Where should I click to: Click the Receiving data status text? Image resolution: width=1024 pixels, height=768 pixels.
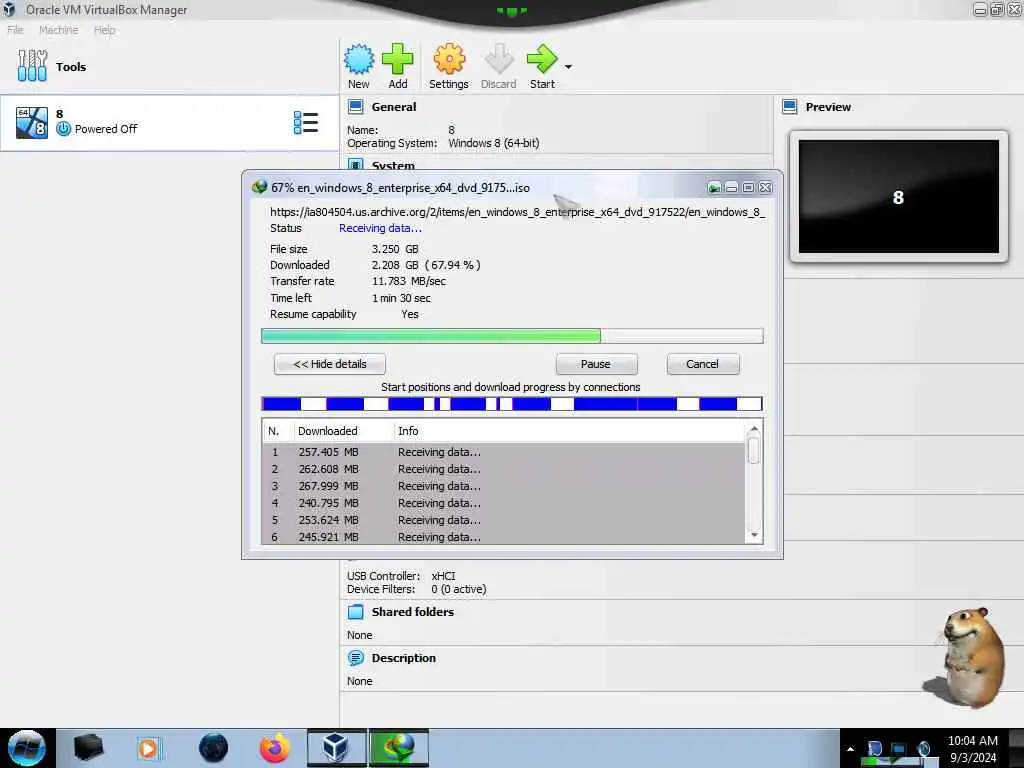click(x=380, y=229)
